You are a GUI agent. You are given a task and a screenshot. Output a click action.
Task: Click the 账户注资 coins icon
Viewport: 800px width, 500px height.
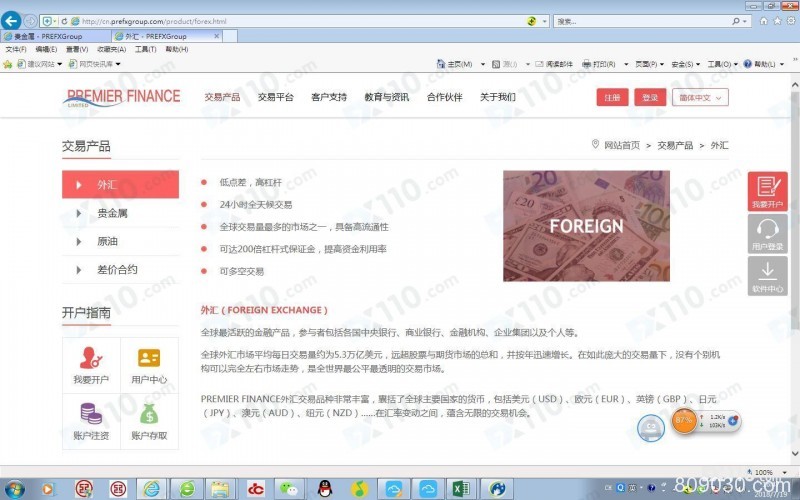[91, 414]
